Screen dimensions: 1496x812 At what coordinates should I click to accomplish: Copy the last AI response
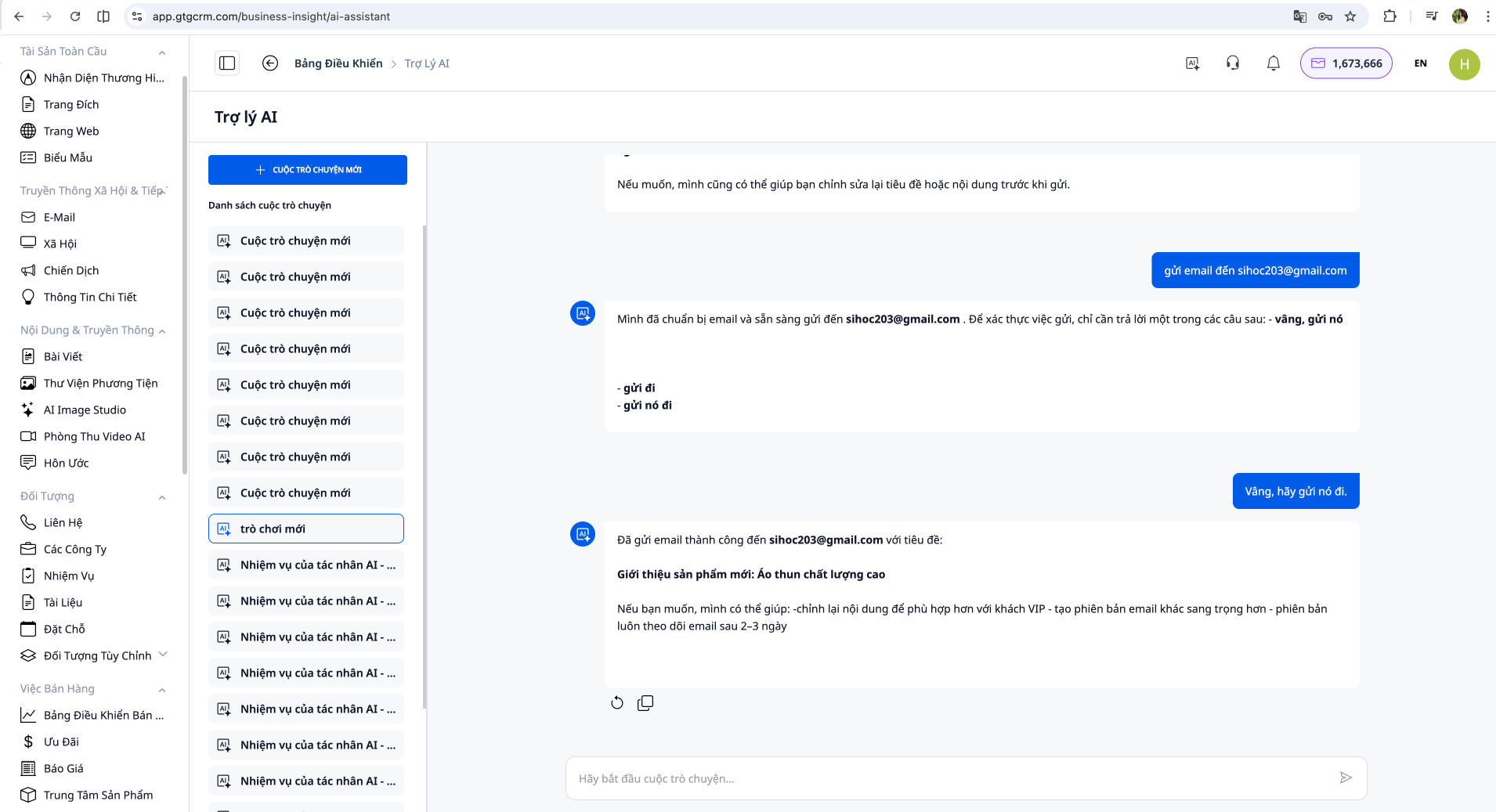coord(645,703)
